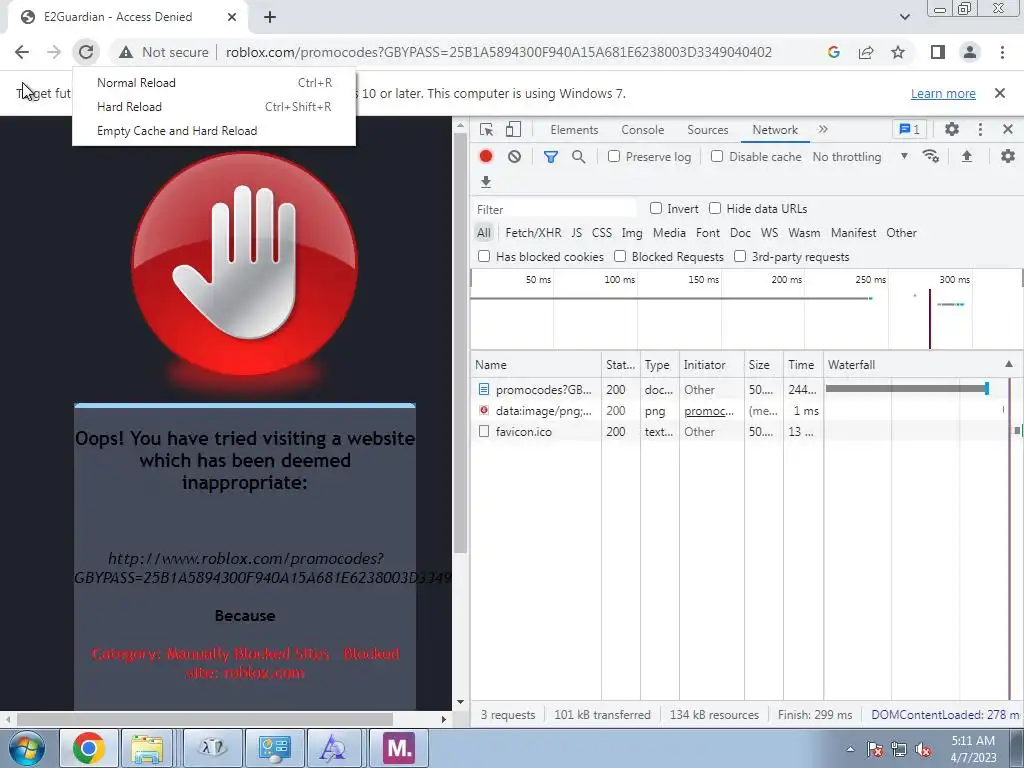This screenshot has width=1024, height=768.
Task: Expand more DevTools tabs chevron
Action: point(823,129)
